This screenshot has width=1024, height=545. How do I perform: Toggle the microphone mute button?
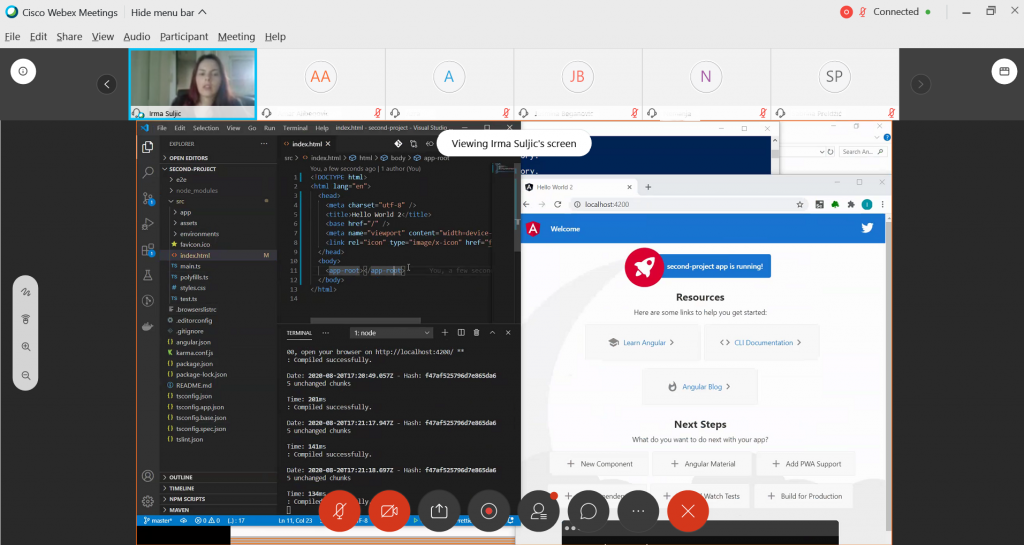pyautogui.click(x=339, y=511)
